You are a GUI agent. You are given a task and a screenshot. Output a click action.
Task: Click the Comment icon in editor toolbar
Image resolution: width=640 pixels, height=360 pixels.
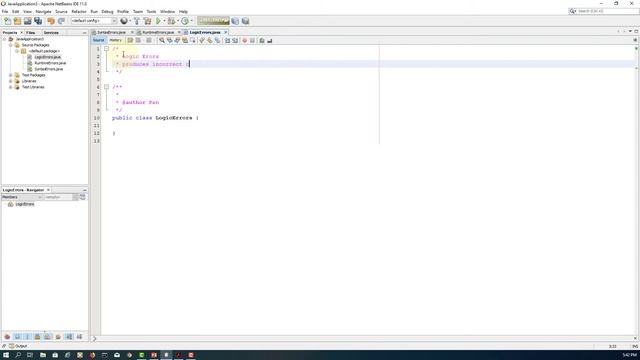[262, 40]
